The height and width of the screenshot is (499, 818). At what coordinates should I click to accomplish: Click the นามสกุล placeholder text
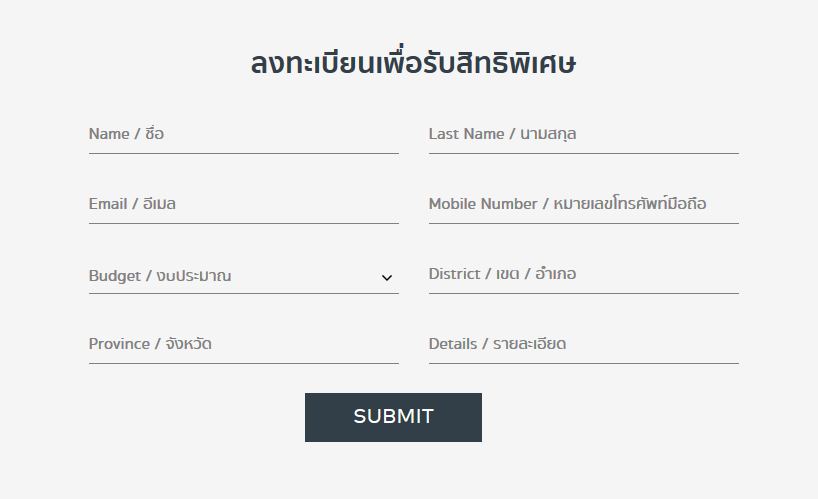tap(548, 134)
